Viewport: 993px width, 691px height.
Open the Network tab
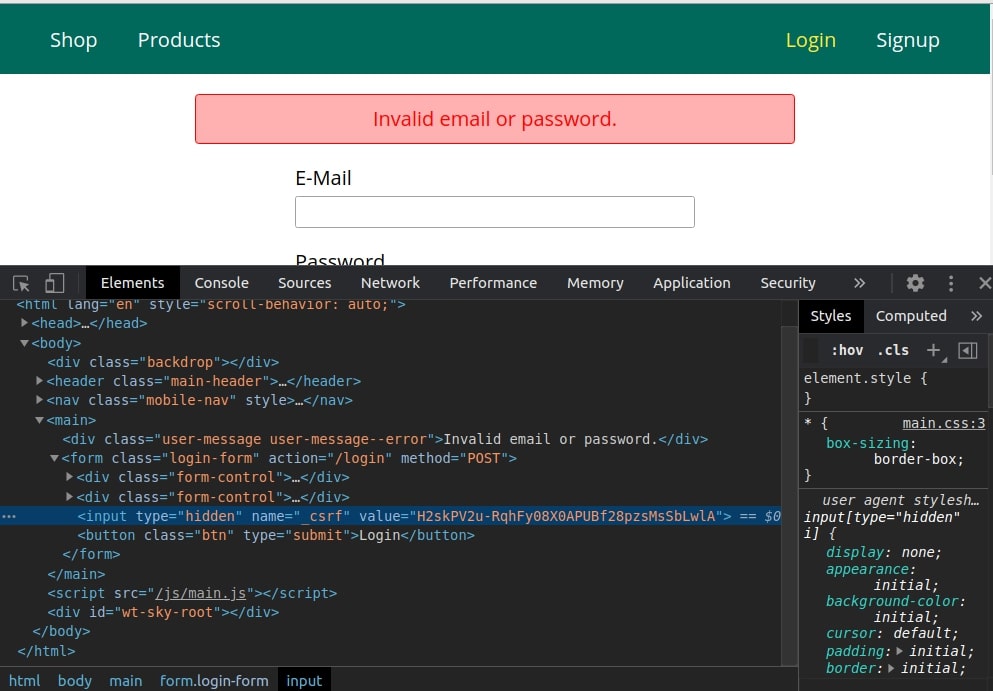pos(390,283)
